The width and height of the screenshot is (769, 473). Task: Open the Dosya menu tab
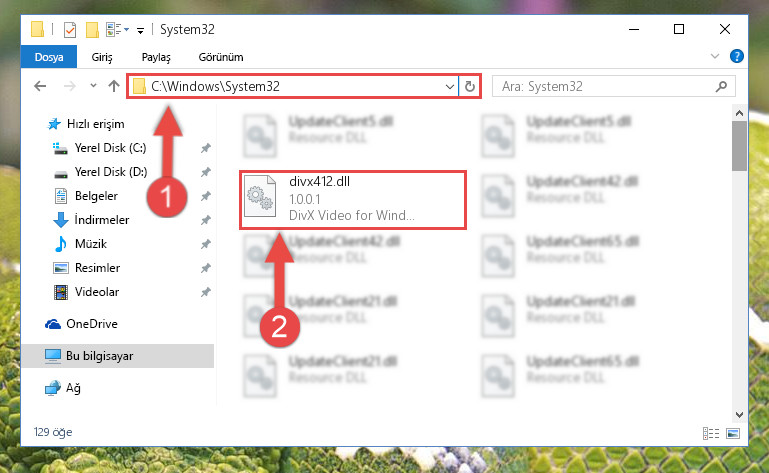(49, 57)
